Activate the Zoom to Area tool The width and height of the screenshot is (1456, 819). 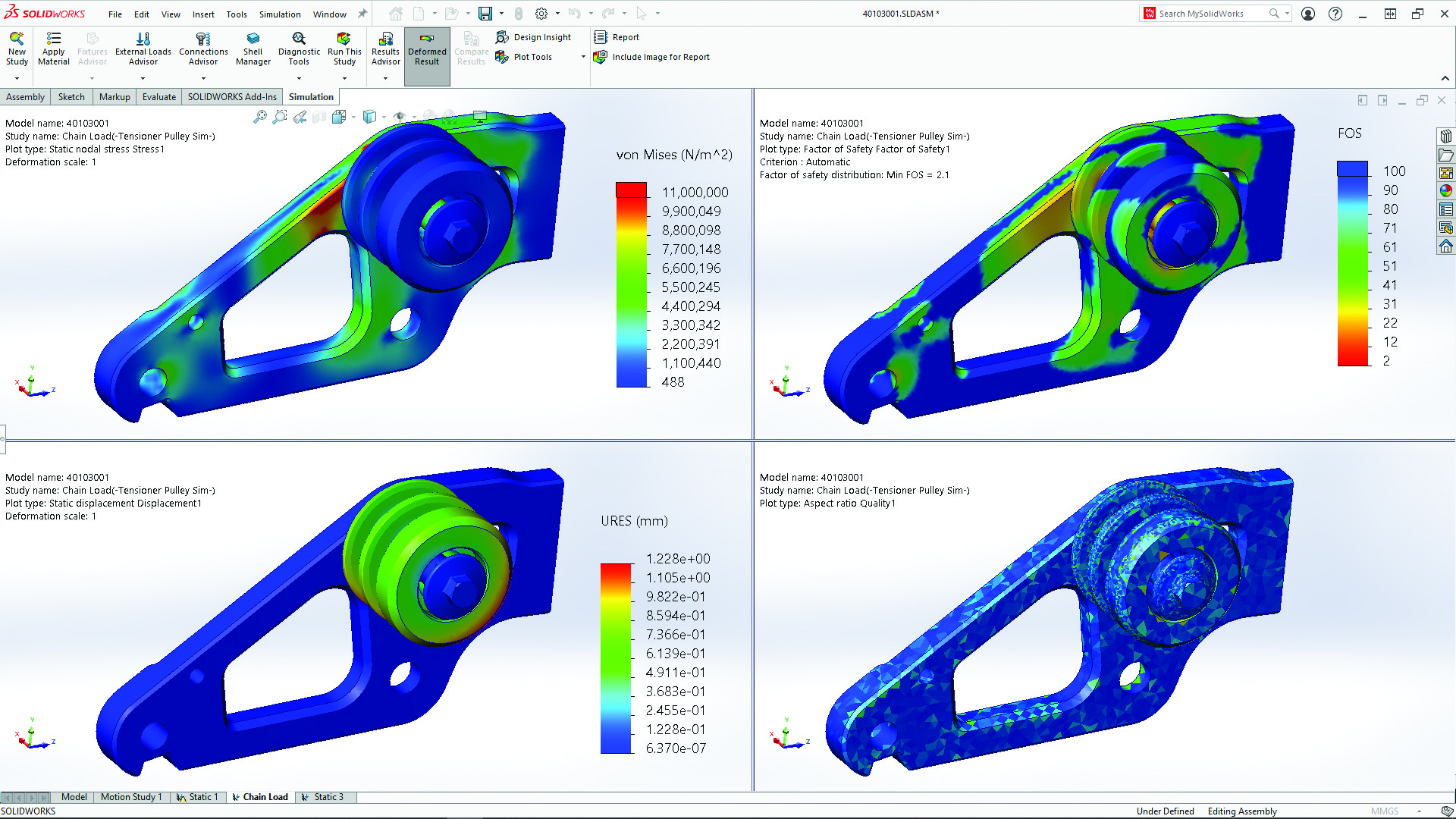point(280,116)
